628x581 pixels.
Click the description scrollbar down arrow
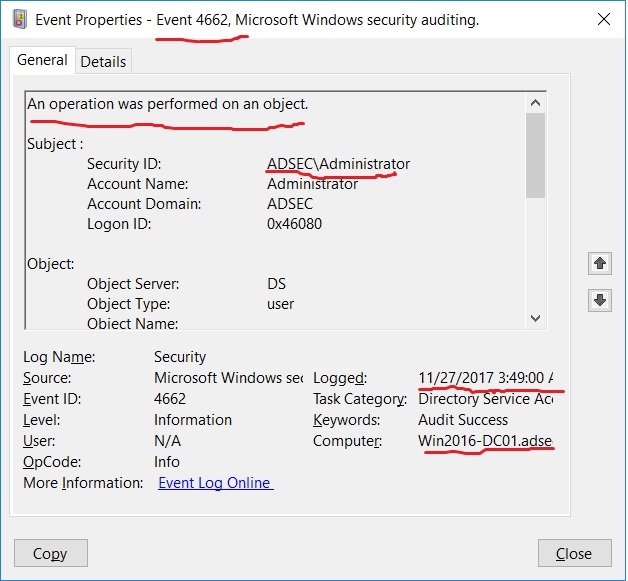tap(535, 317)
